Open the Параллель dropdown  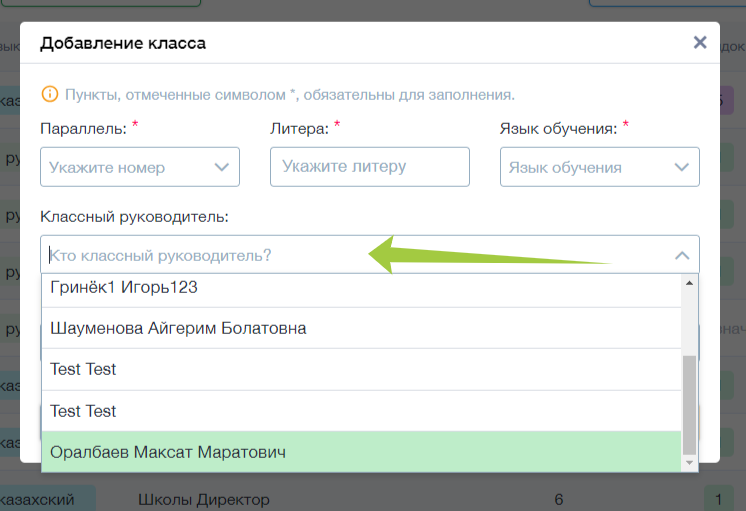140,167
